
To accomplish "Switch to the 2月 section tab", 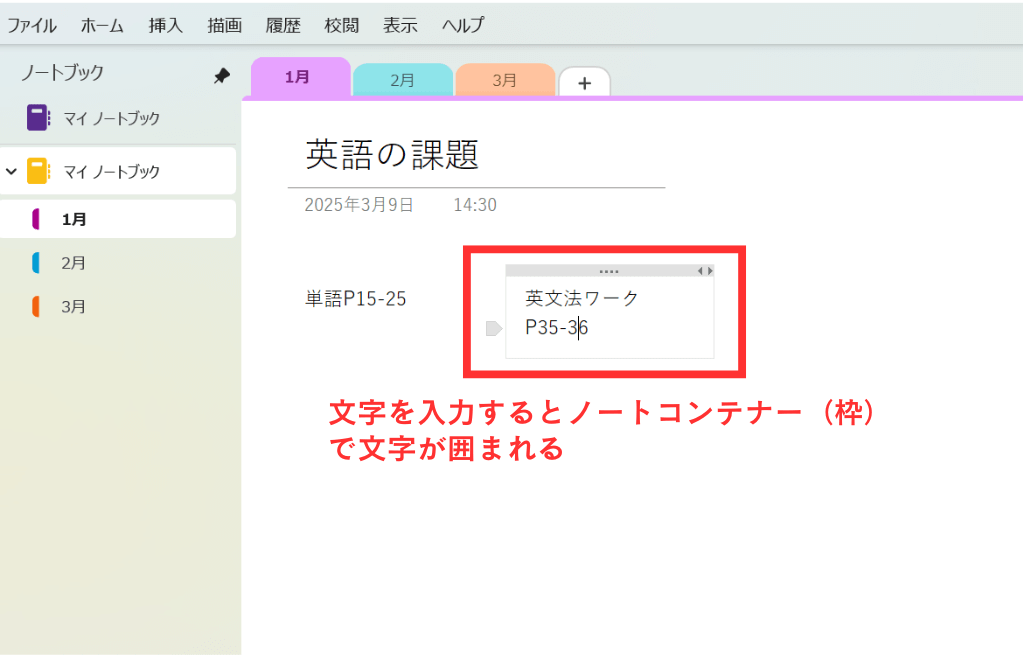I will pyautogui.click(x=402, y=80).
